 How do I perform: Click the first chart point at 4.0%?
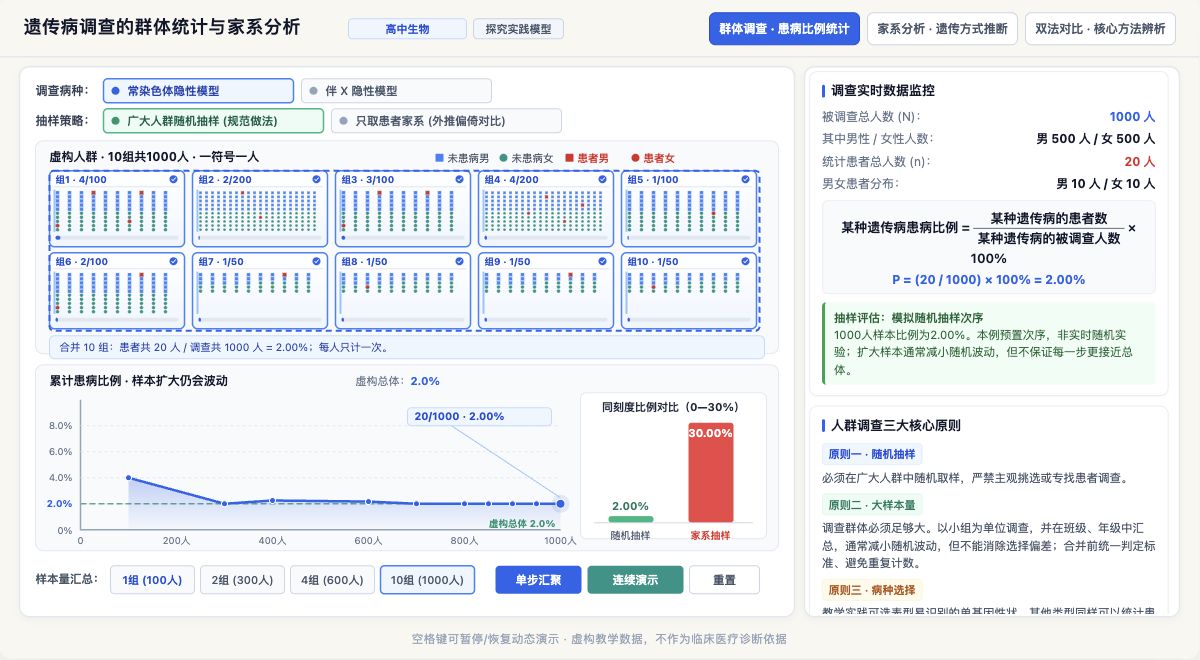(129, 478)
